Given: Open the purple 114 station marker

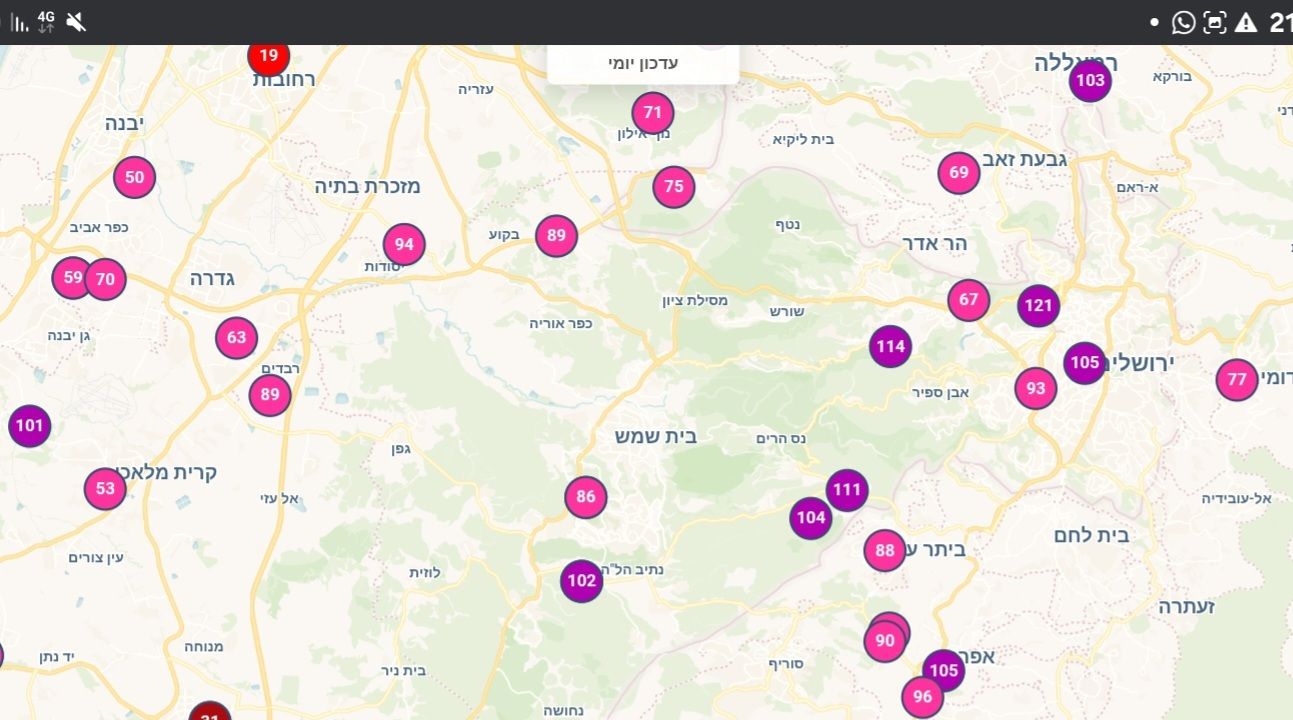Looking at the screenshot, I should (x=890, y=347).
